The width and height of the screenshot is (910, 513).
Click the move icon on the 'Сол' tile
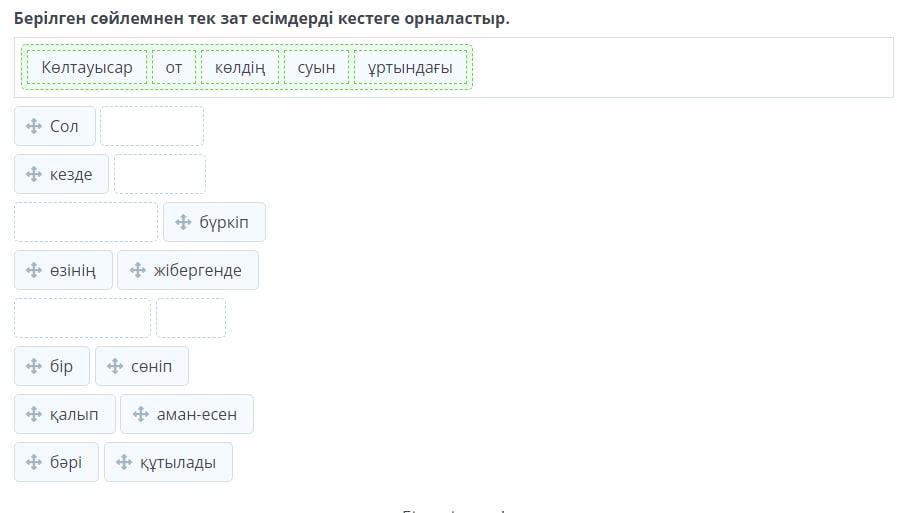pos(34,126)
